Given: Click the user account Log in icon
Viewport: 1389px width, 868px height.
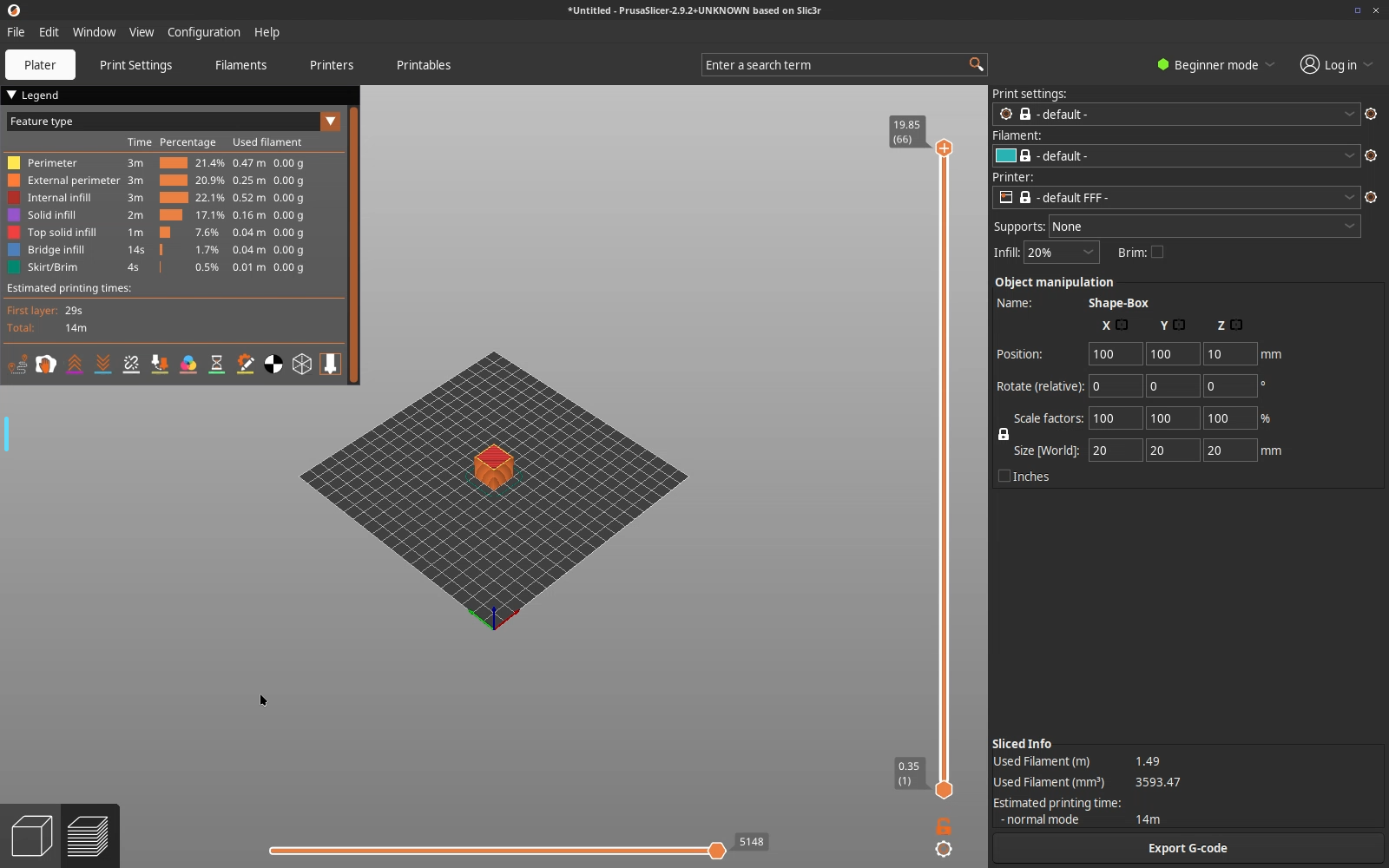Looking at the screenshot, I should (1309, 64).
